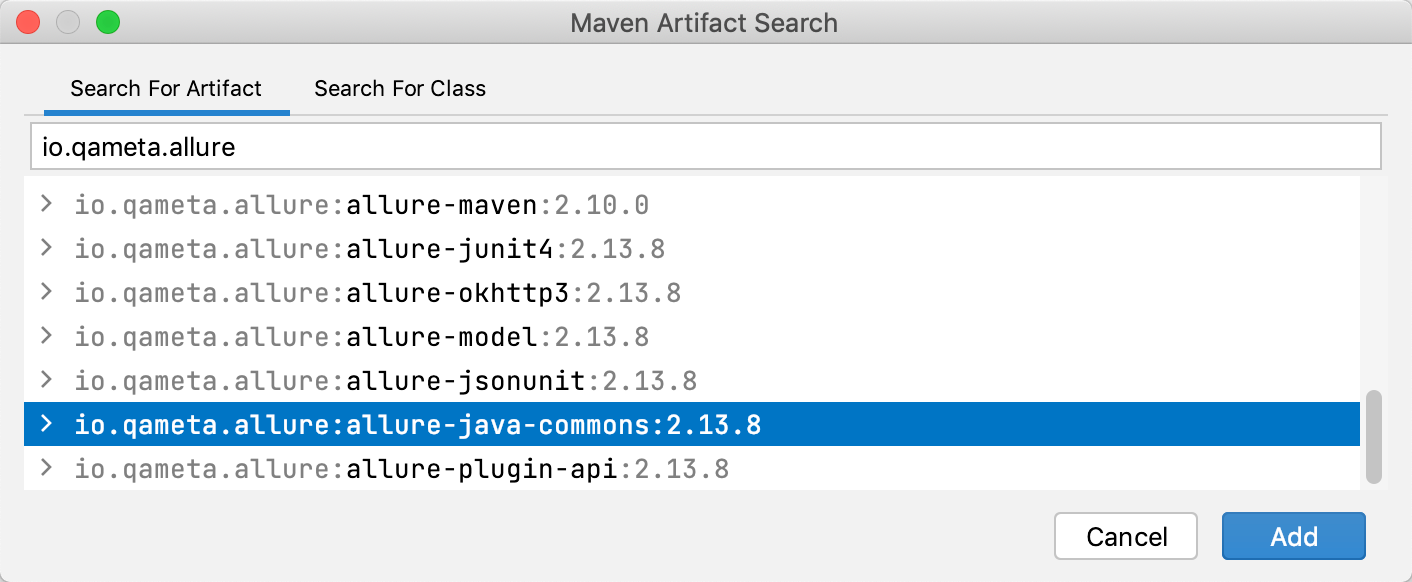Switch to the Search For Artifact tab
Screen dimensions: 1412x582
166,88
